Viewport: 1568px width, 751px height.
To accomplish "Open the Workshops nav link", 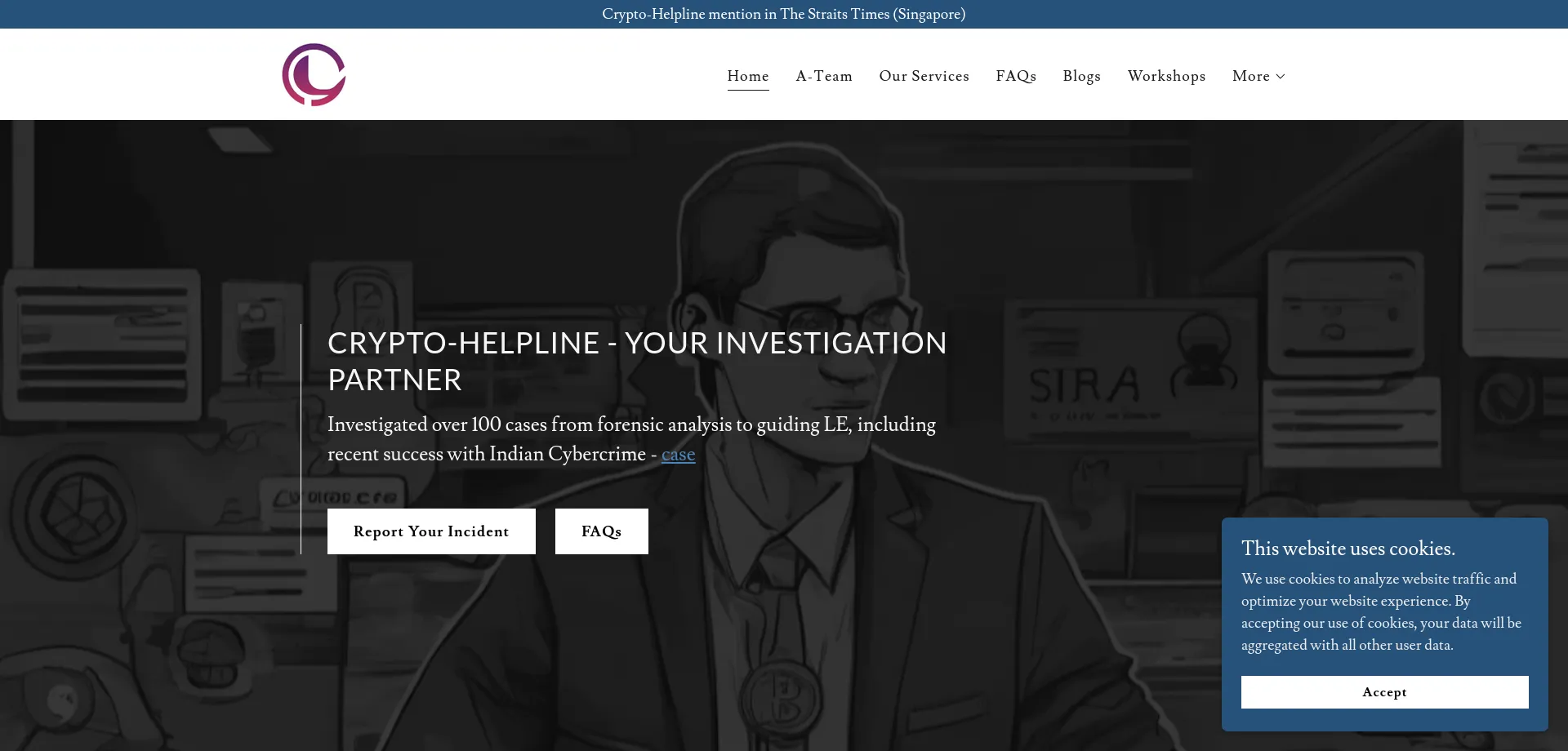I will click(x=1166, y=76).
